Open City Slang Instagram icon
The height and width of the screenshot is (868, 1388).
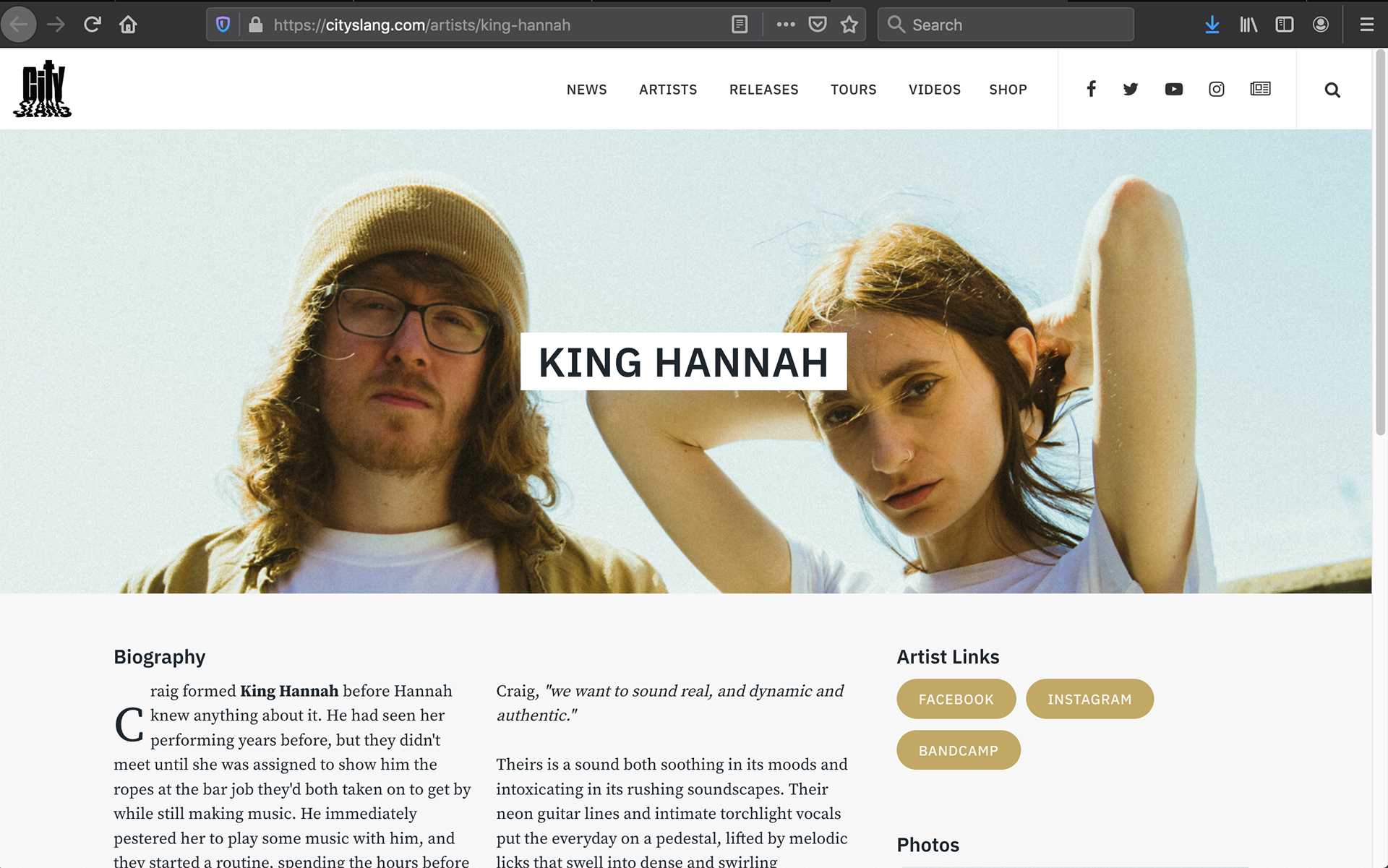(x=1217, y=89)
